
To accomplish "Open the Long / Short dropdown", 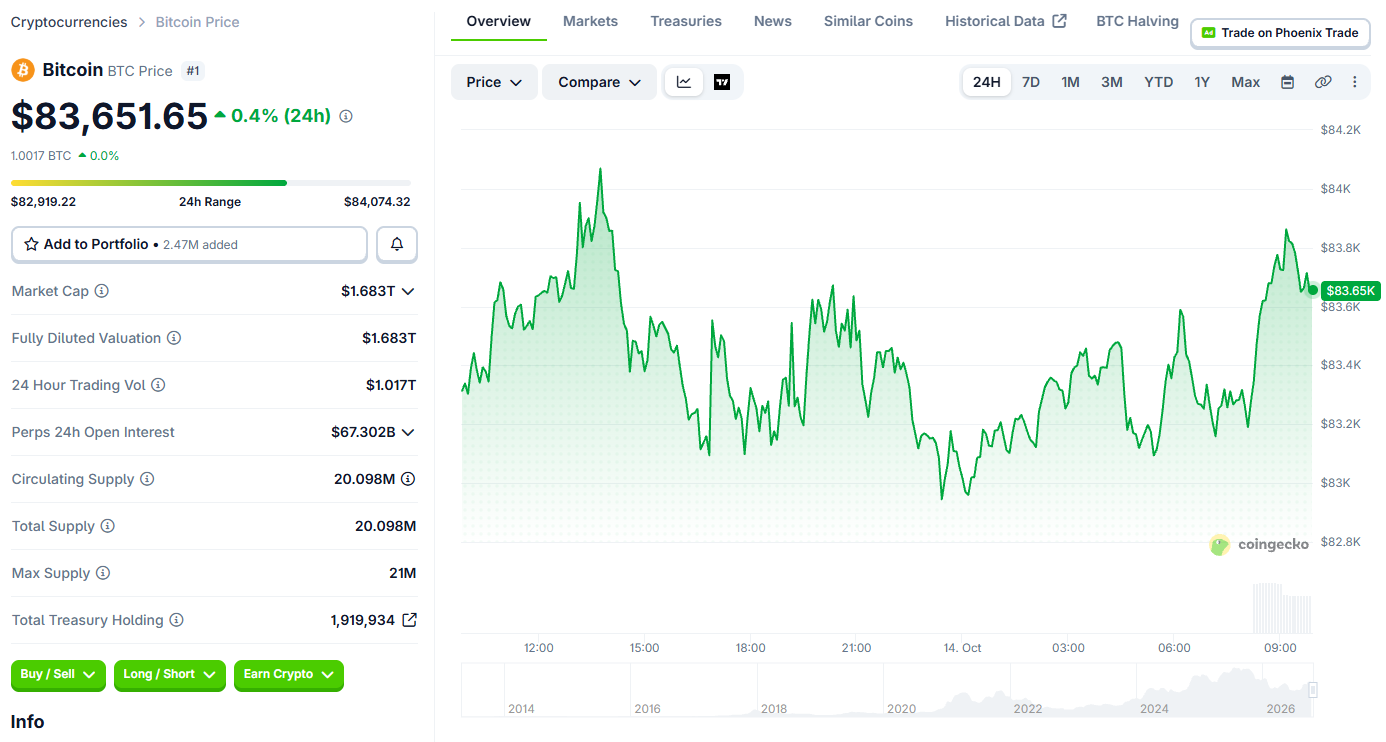I will tap(169, 675).
